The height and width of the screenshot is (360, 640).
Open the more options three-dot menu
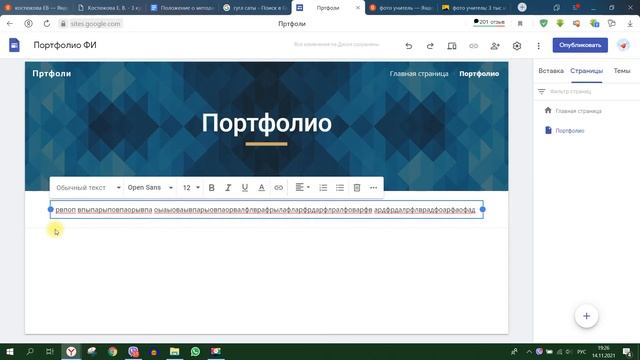(x=538, y=46)
